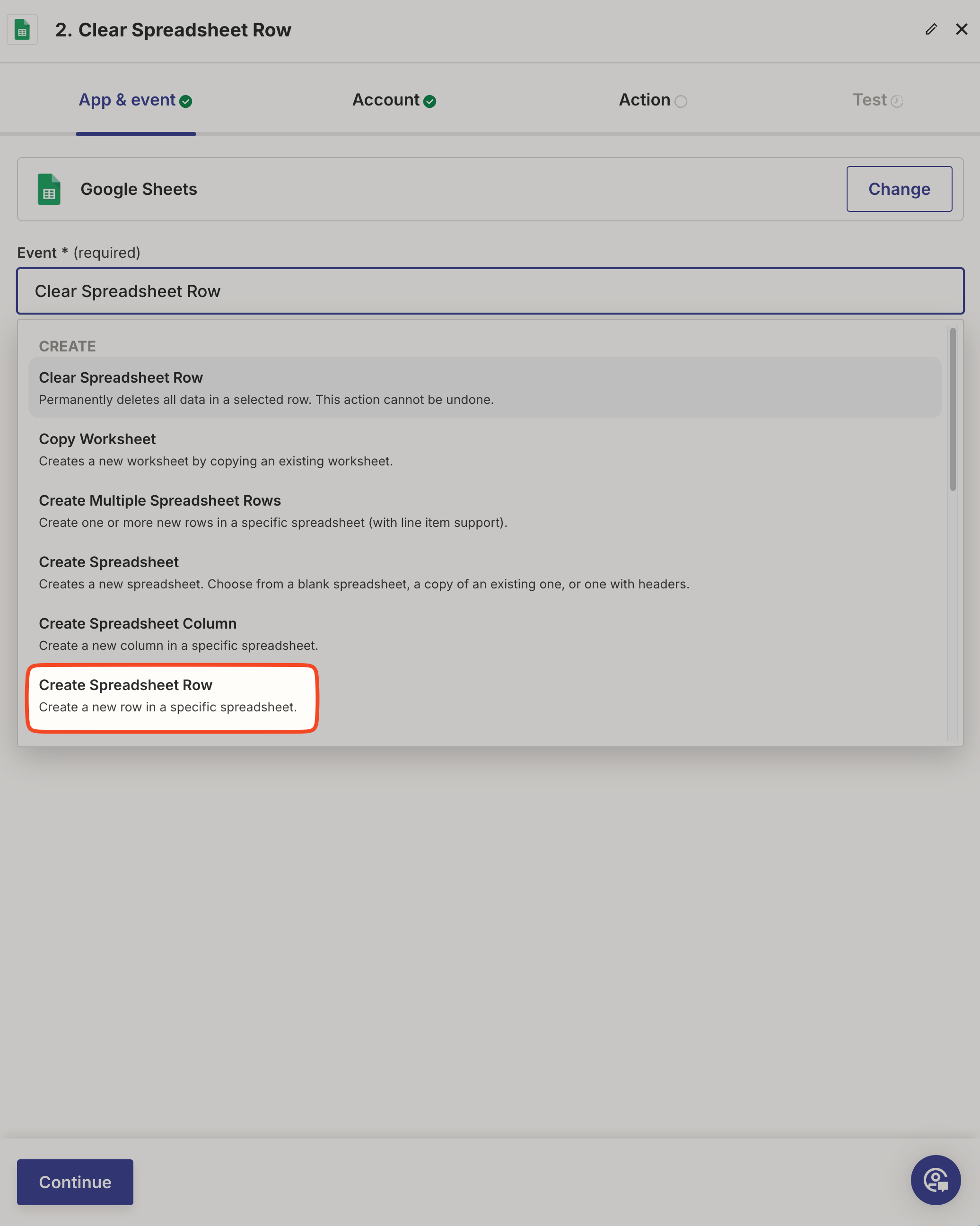Open the Action tab

point(644,100)
